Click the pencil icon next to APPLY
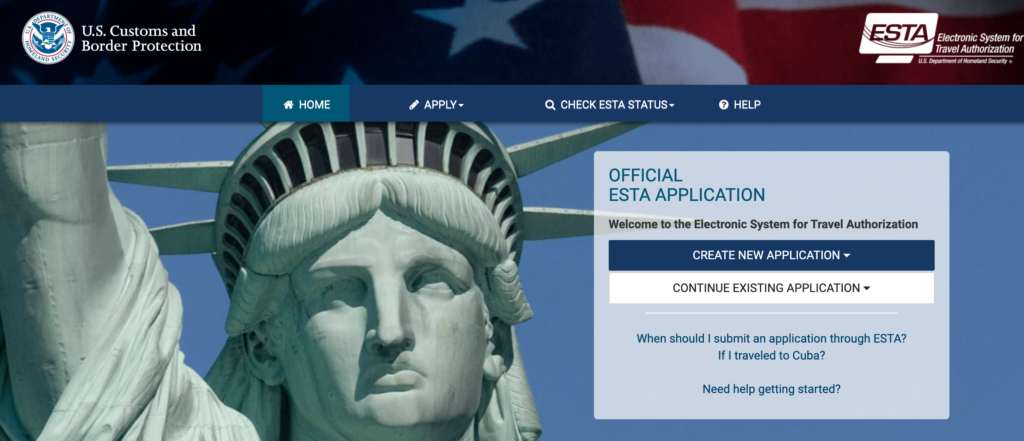 click(x=414, y=105)
